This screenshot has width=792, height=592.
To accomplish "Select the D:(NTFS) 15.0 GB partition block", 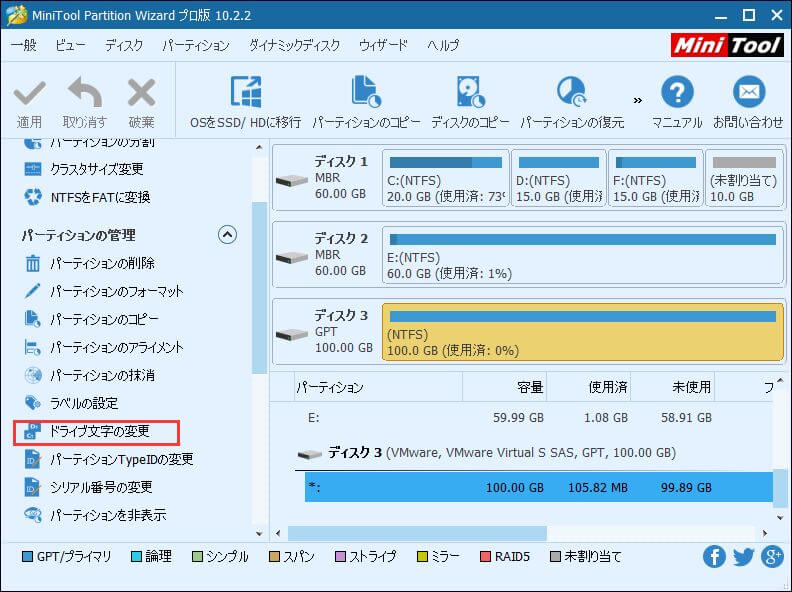I will 559,178.
